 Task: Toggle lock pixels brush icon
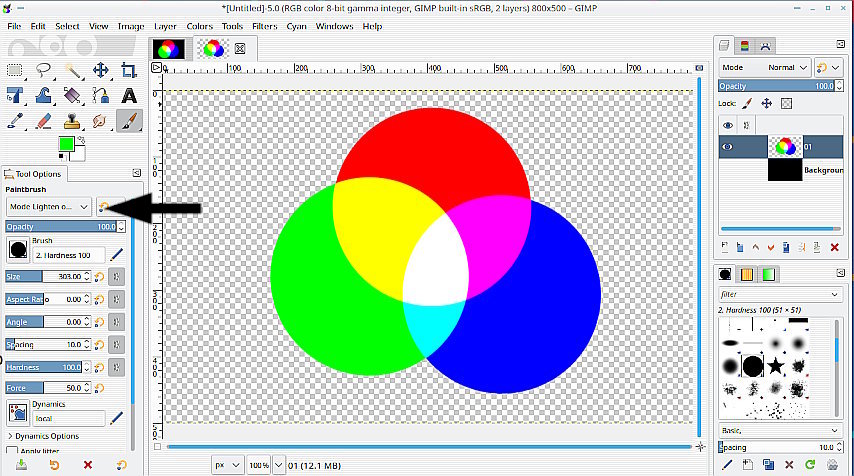[747, 103]
